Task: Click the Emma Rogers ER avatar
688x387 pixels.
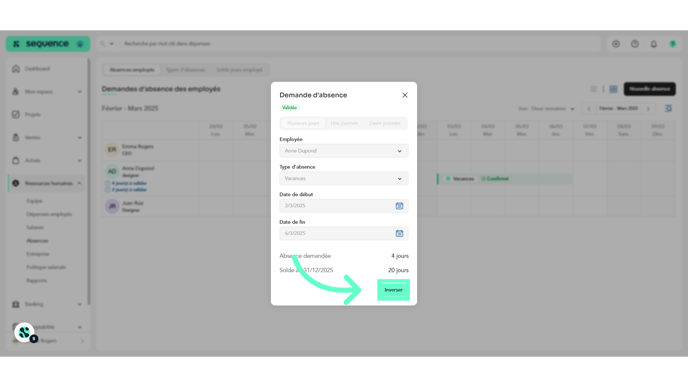Action: coord(112,150)
